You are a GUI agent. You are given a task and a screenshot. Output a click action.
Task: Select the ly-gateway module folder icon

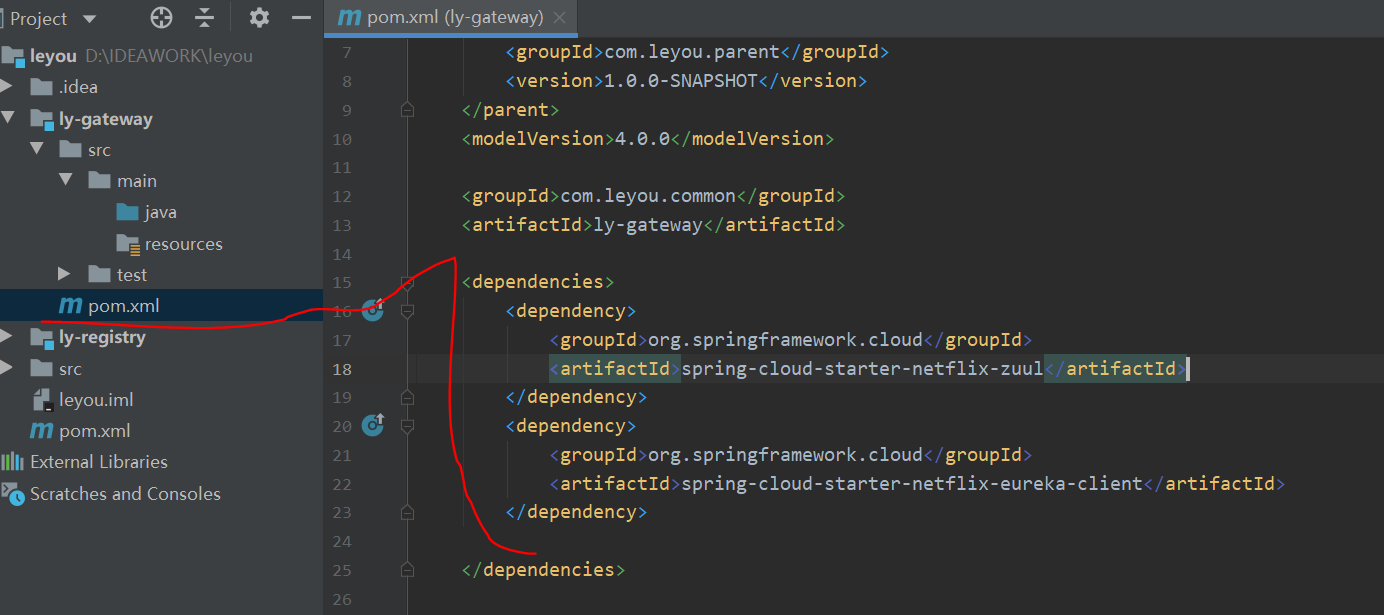click(x=42, y=120)
